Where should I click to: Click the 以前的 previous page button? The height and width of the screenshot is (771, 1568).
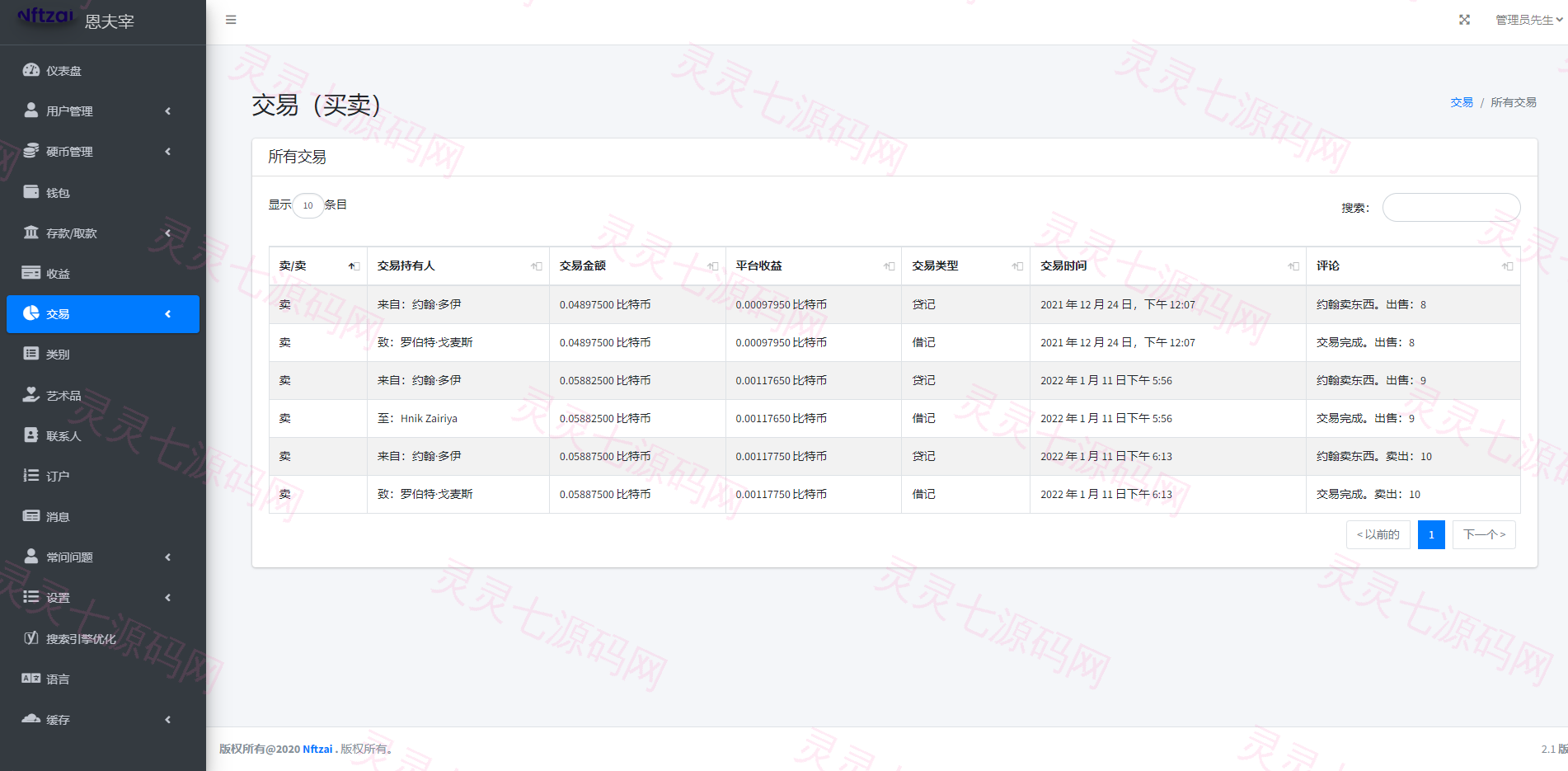point(1378,534)
